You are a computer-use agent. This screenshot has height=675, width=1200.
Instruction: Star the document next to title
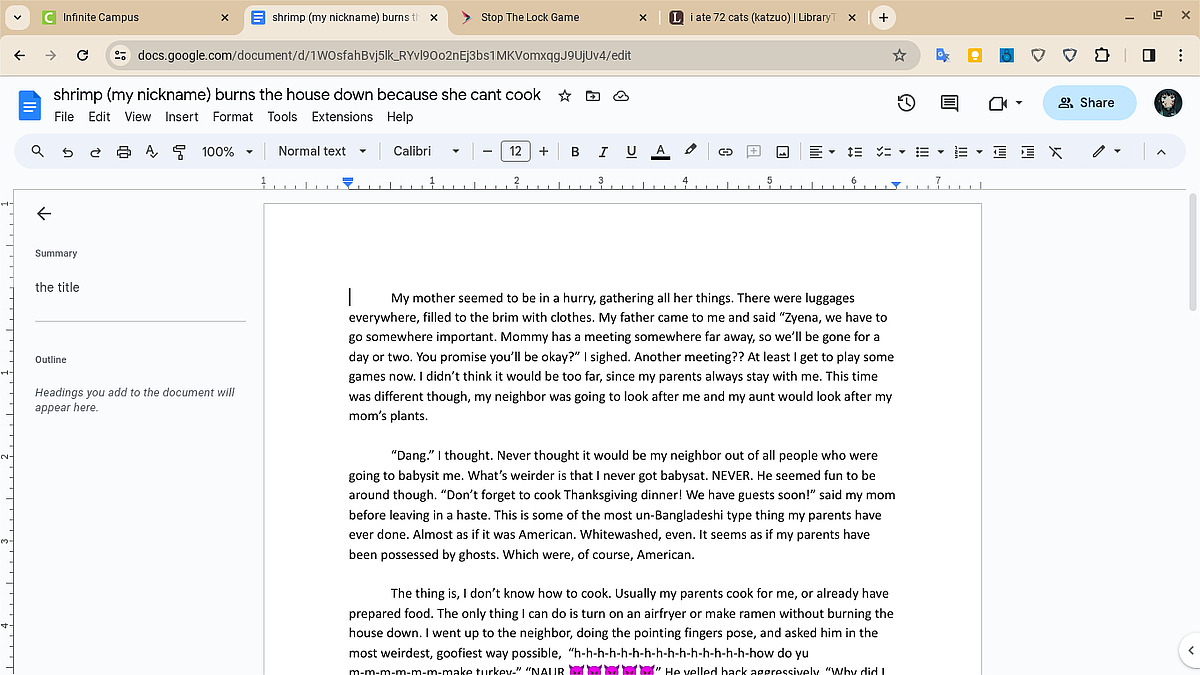point(565,96)
